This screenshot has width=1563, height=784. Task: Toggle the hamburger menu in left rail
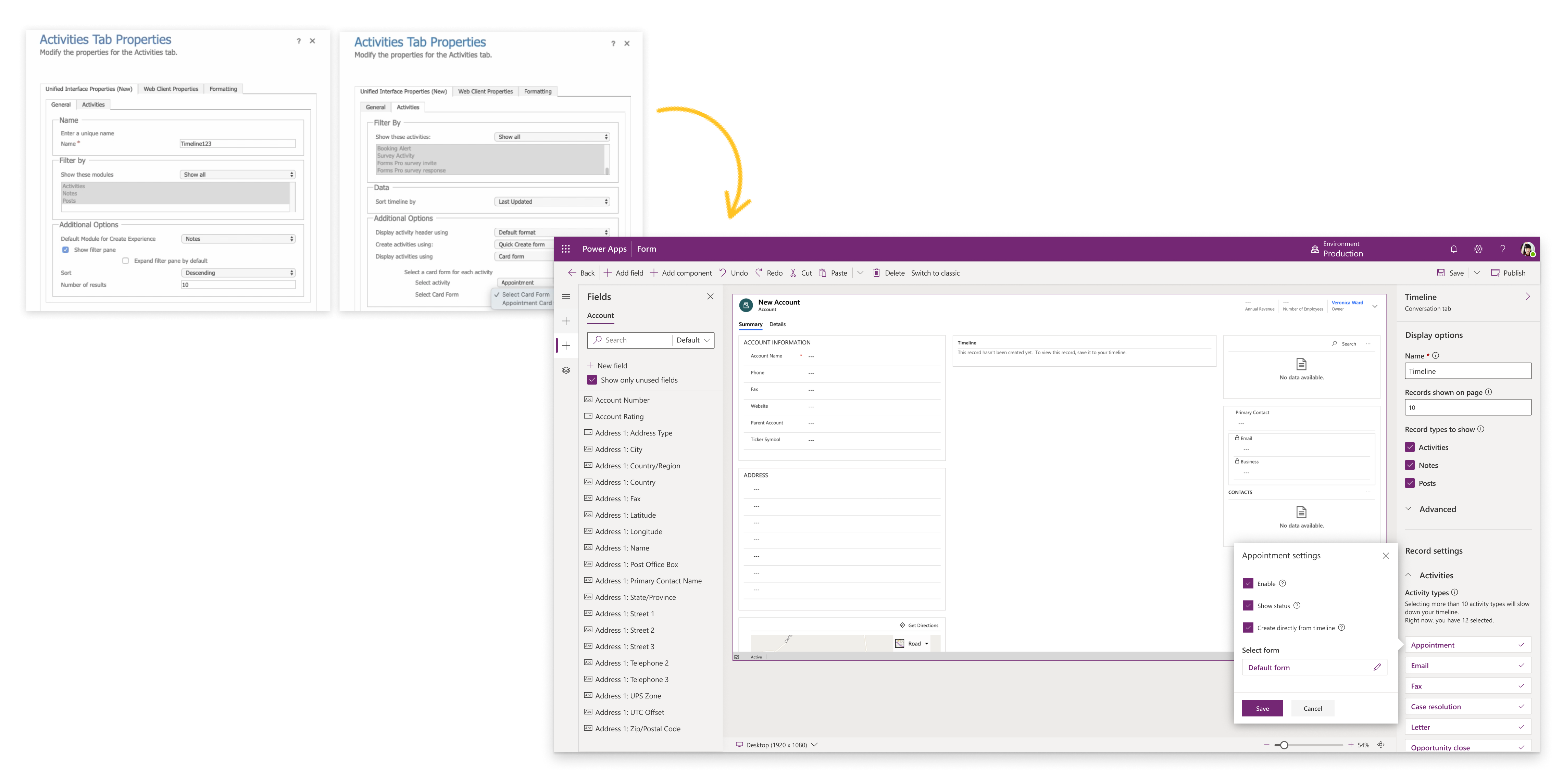(x=565, y=296)
